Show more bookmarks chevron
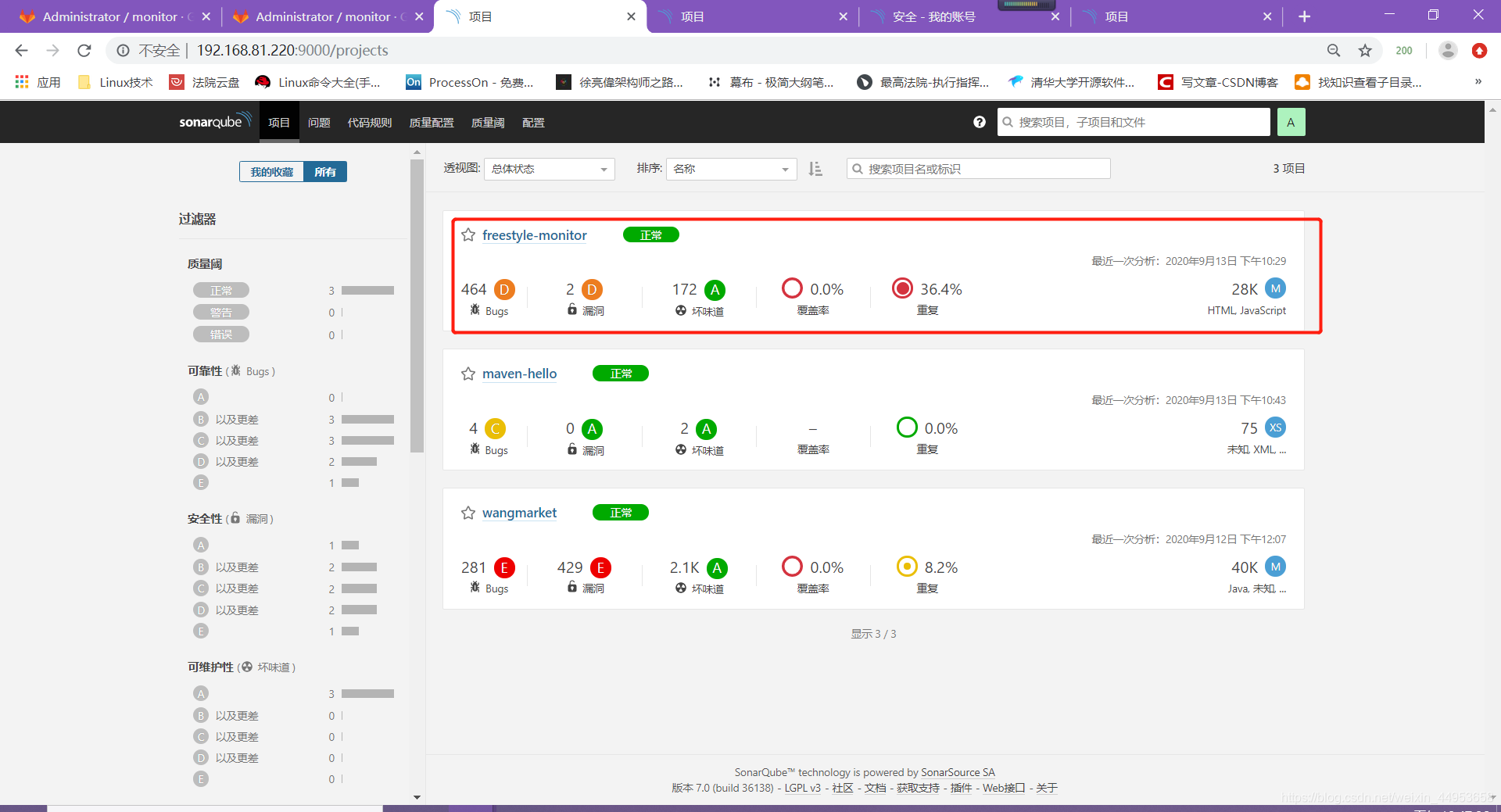The image size is (1501, 812). (1478, 81)
